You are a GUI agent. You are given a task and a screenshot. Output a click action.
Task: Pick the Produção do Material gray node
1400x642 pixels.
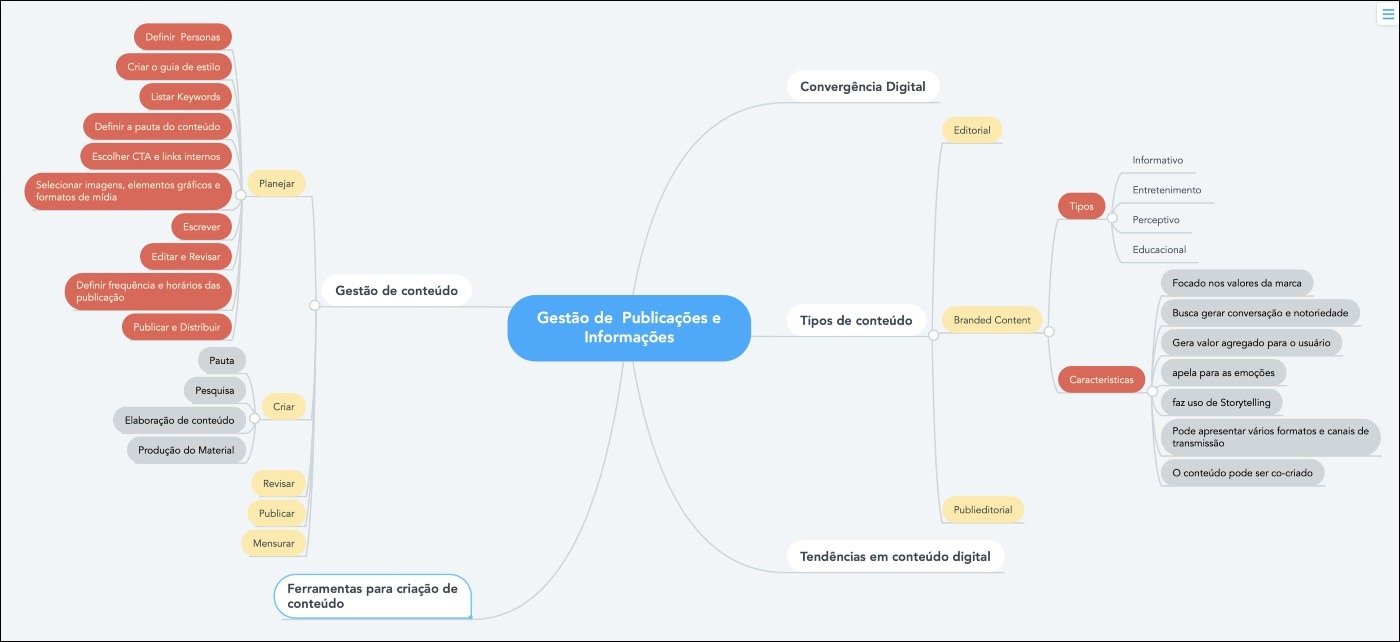click(x=186, y=450)
